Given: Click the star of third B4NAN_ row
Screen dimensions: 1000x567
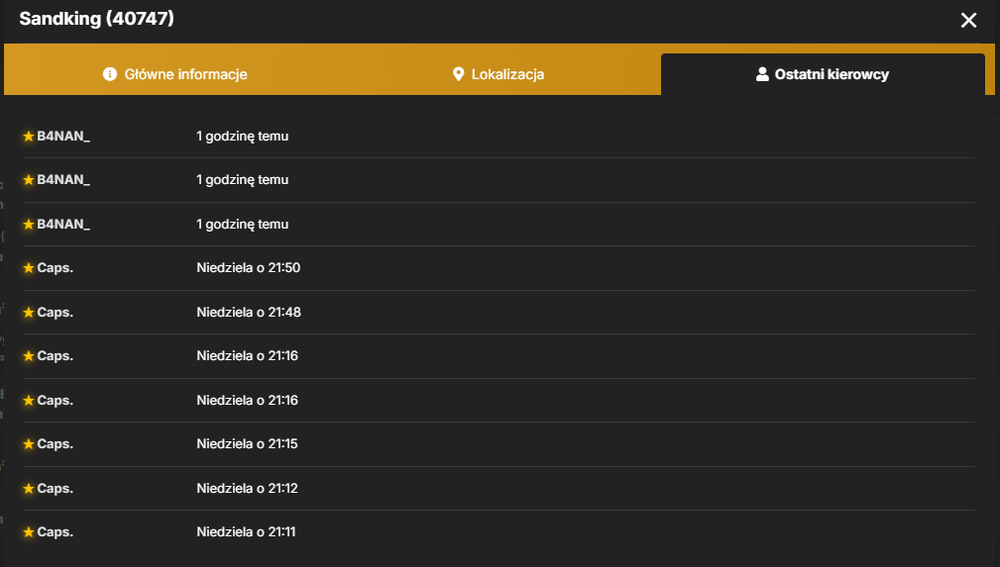Looking at the screenshot, I should [x=29, y=224].
